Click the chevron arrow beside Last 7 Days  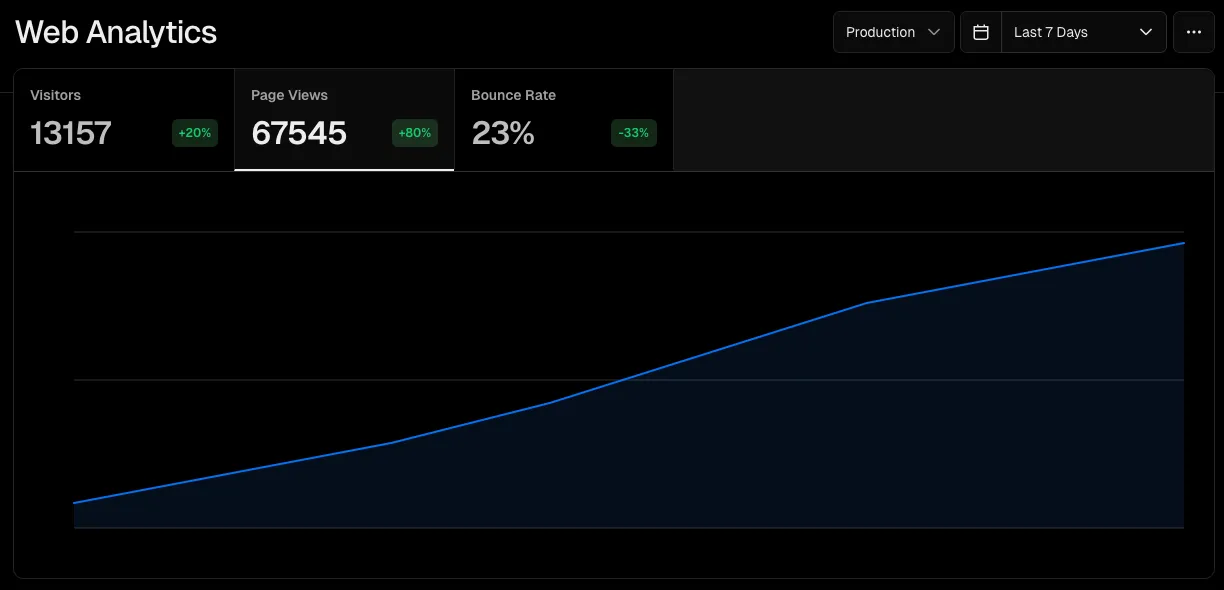(1146, 32)
